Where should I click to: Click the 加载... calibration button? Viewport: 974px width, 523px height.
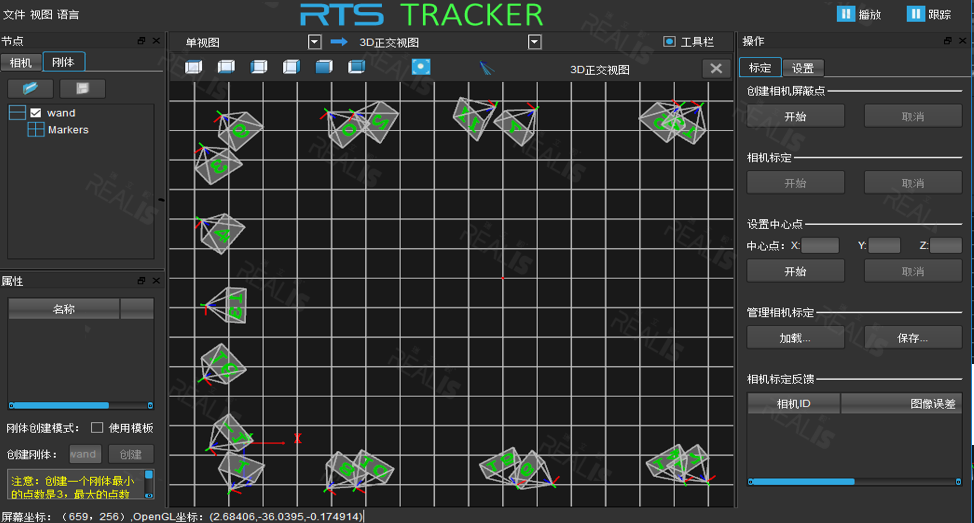(x=795, y=337)
